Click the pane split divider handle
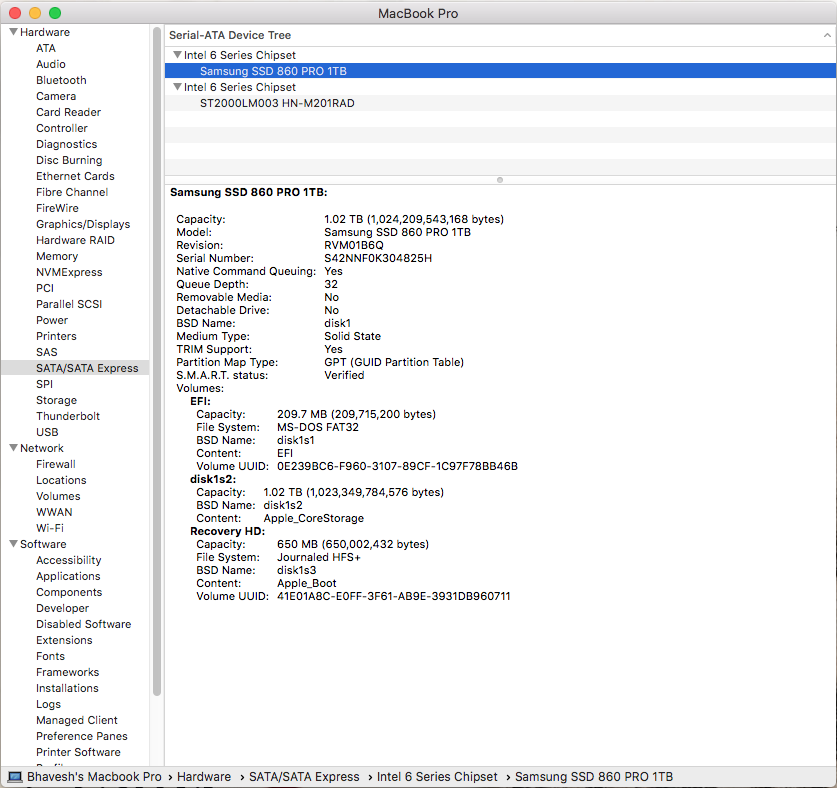The image size is (837, 788). click(500, 180)
